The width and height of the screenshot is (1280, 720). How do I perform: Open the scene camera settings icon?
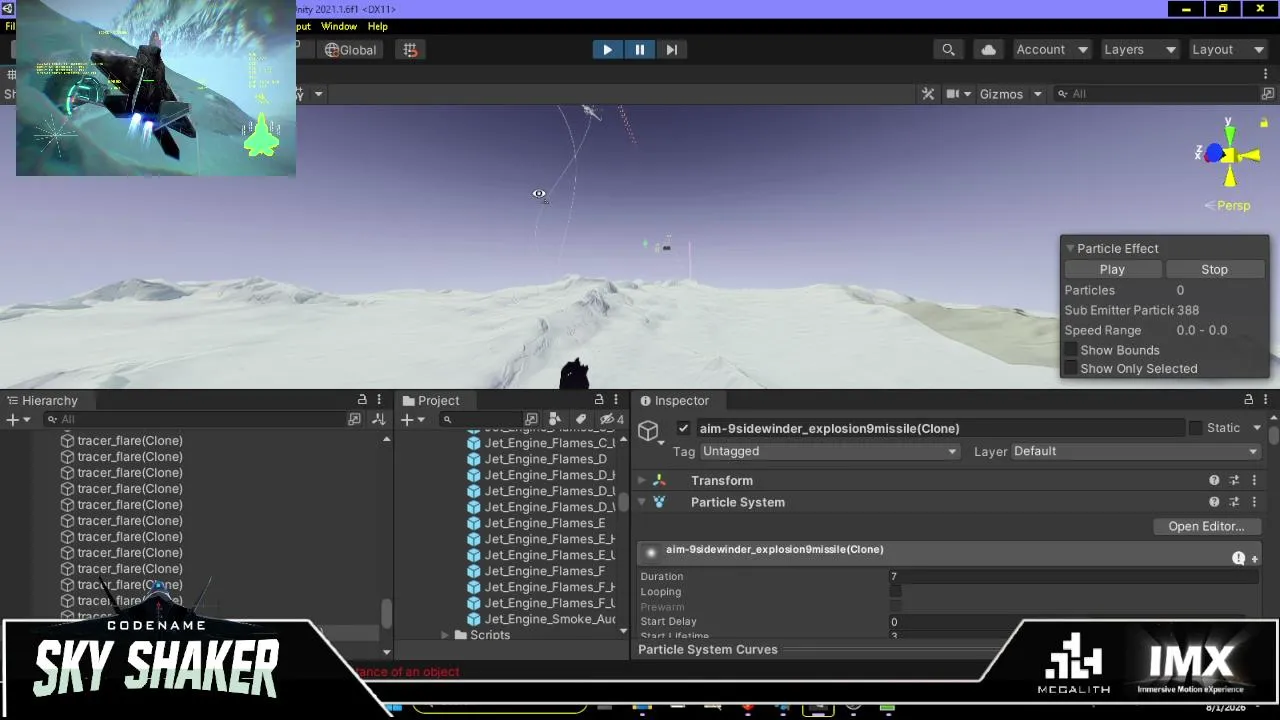coord(953,94)
